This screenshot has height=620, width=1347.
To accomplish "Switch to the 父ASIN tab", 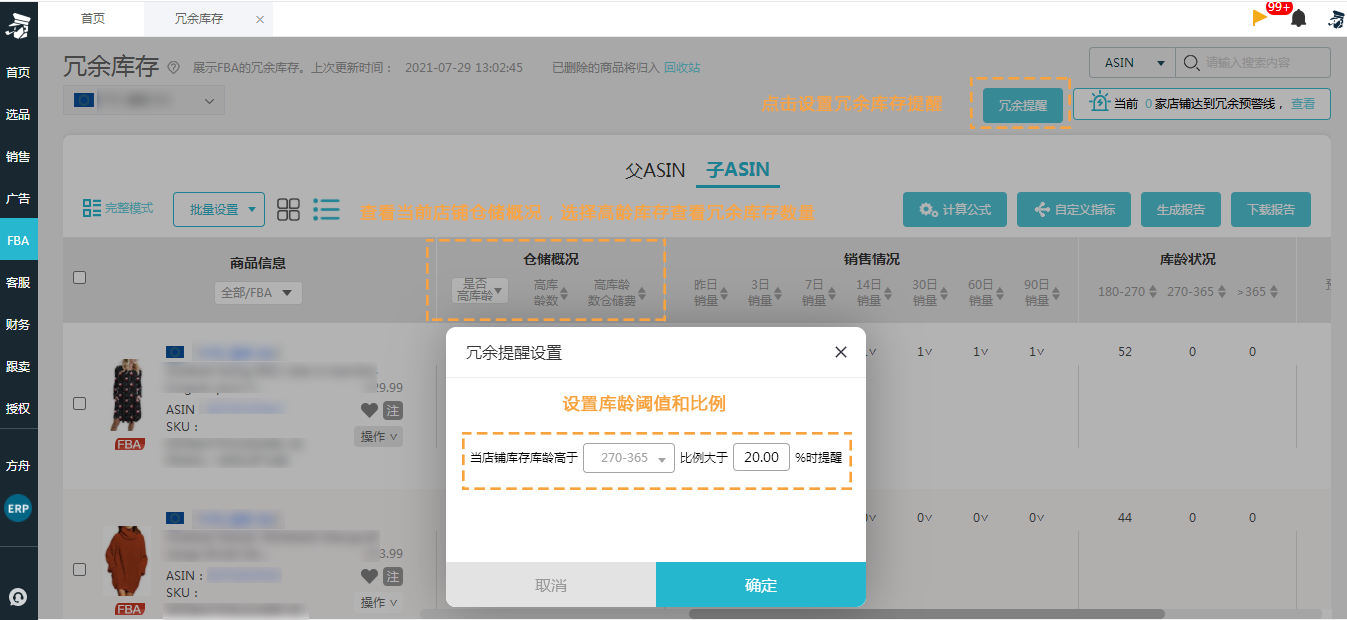I will point(655,170).
